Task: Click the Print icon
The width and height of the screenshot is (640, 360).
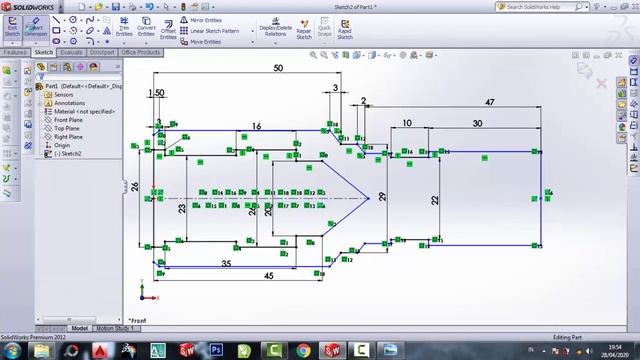Action: (x=132, y=7)
